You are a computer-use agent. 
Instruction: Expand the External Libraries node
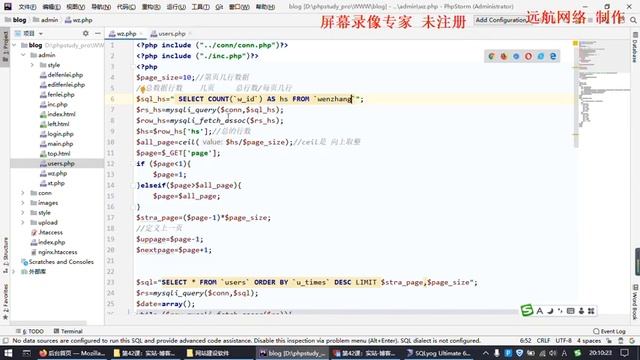coord(14,271)
